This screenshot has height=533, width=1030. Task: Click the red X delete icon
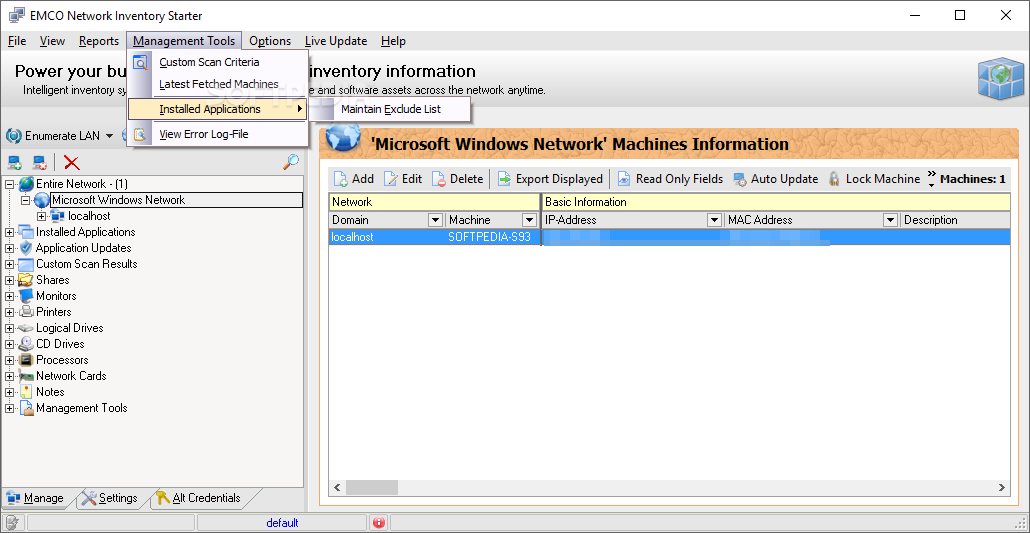72,162
